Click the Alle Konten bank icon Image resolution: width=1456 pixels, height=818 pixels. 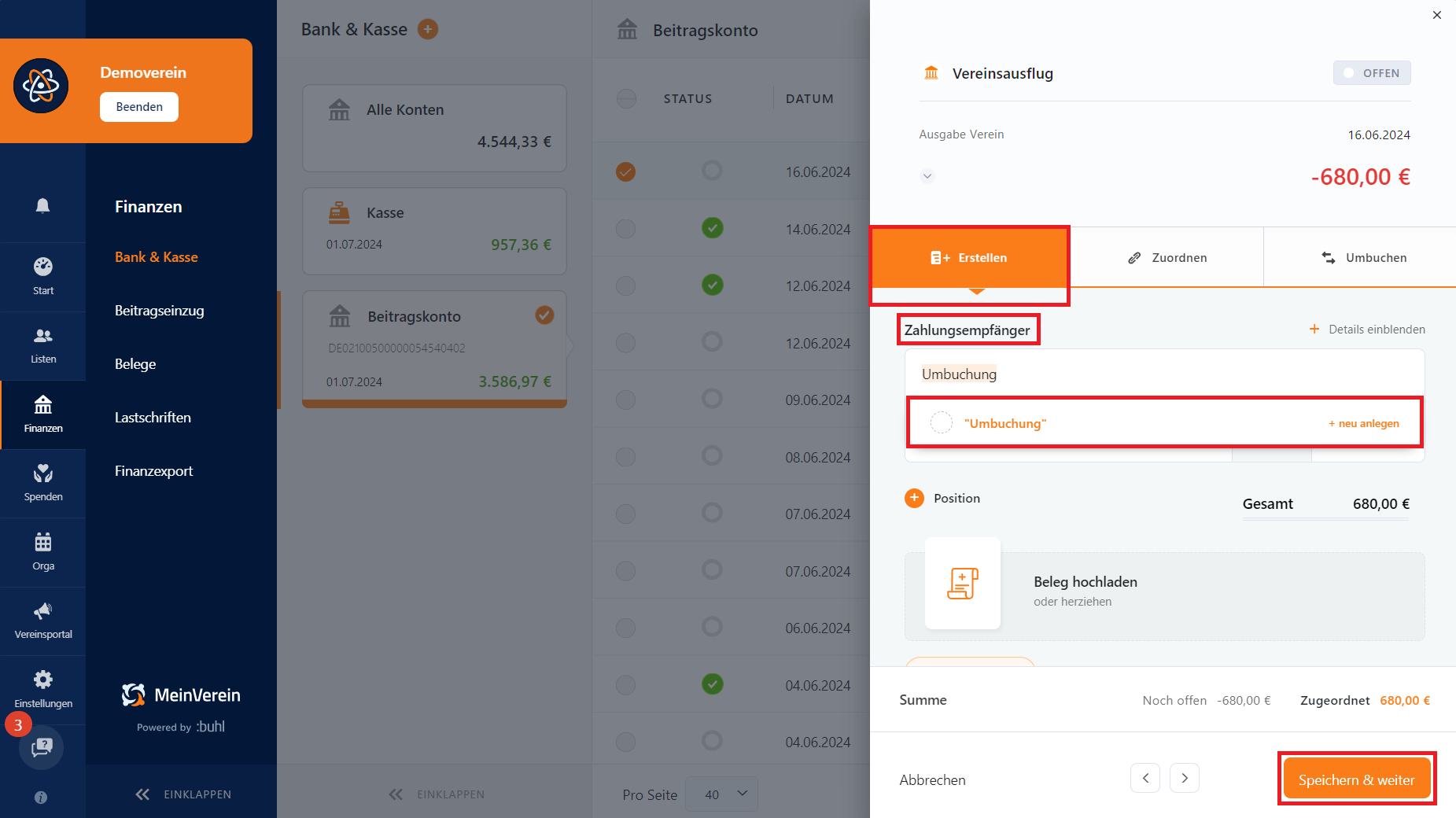click(x=339, y=109)
